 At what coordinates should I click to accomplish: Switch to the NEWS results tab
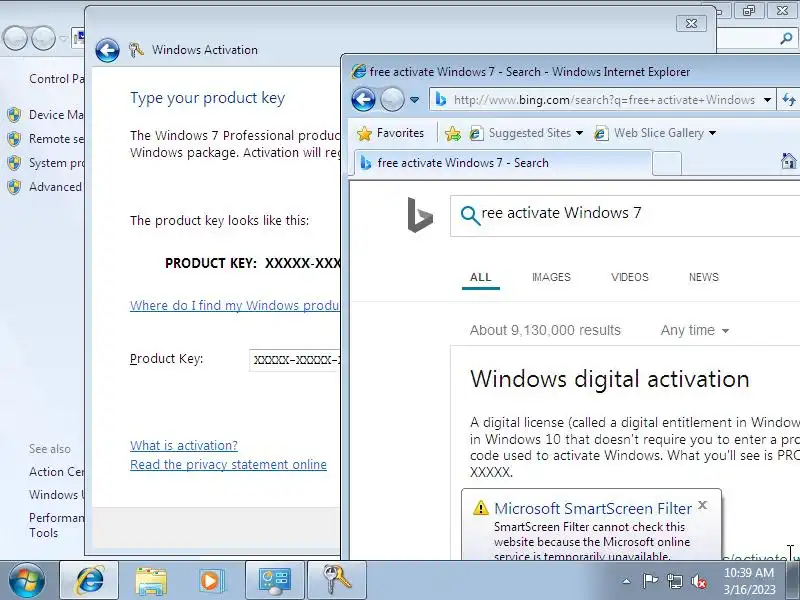[x=704, y=278]
